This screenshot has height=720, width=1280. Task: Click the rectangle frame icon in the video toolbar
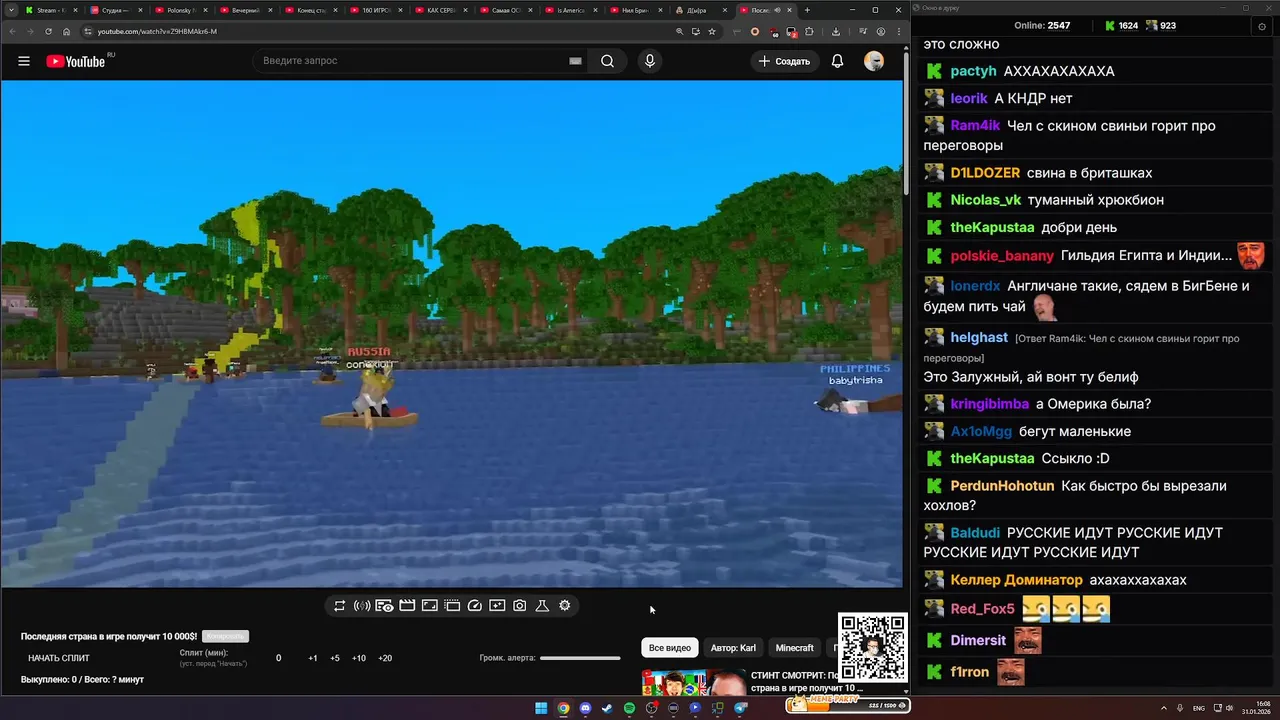(429, 606)
